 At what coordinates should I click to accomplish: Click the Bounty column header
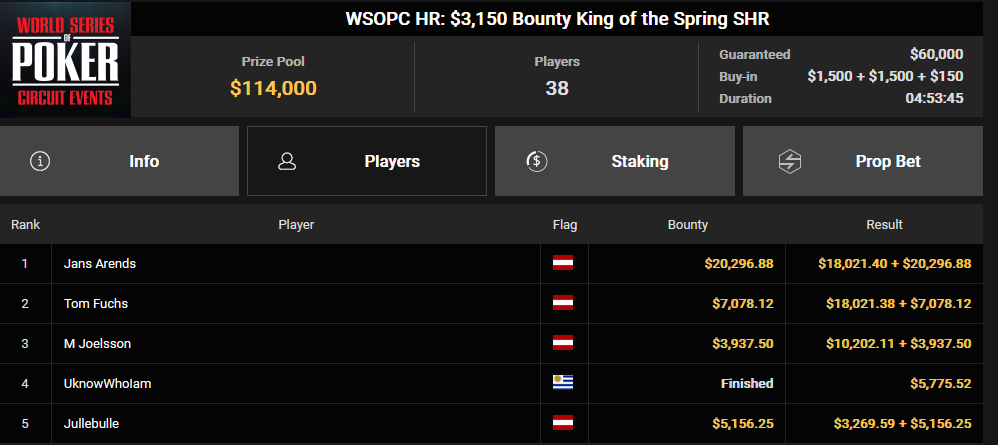pos(687,225)
